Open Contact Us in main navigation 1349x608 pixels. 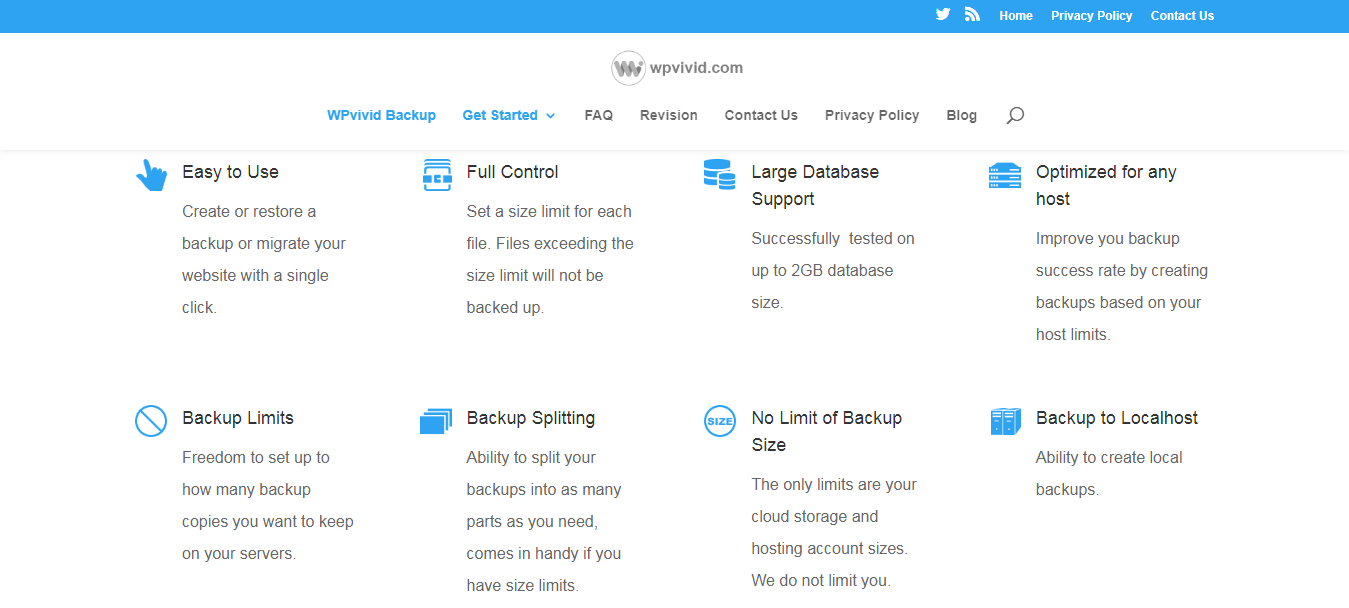(761, 115)
